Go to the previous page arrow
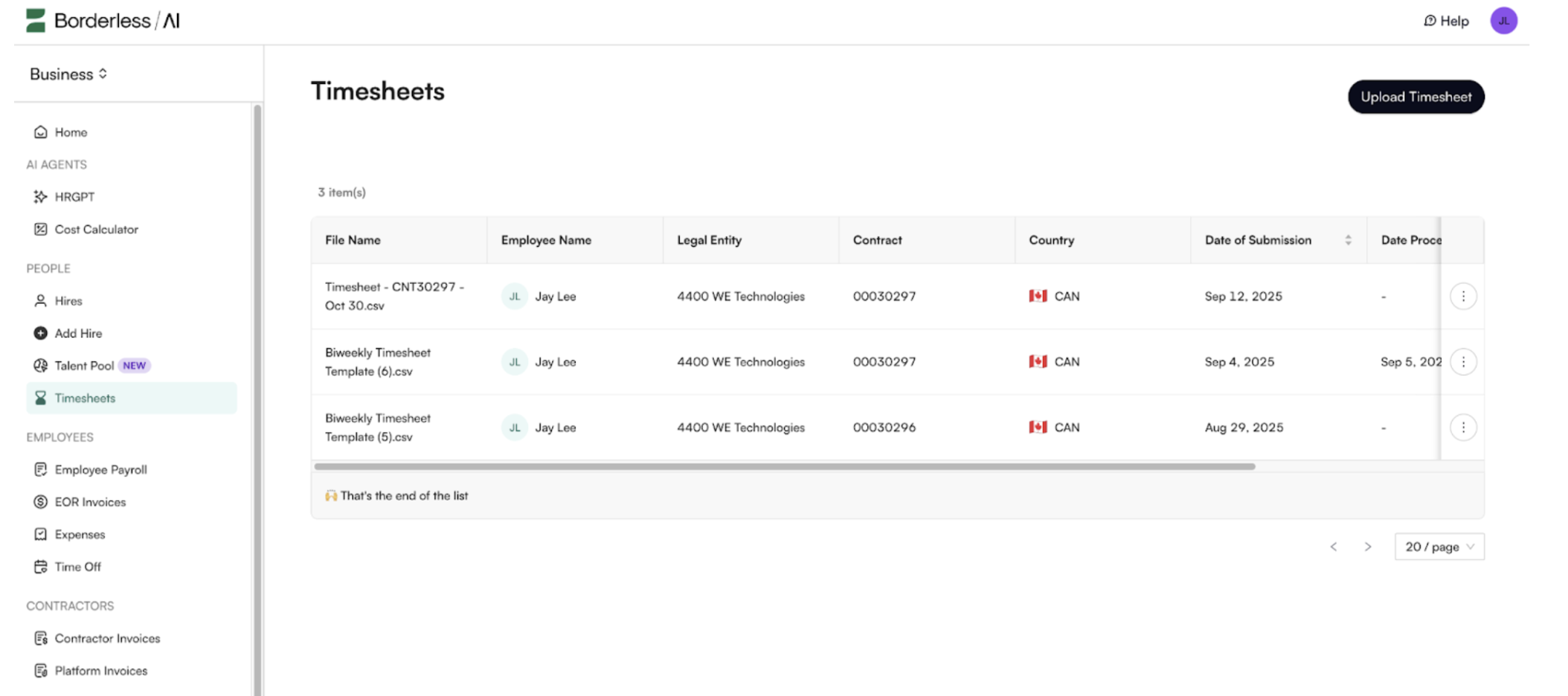 pos(1334,547)
